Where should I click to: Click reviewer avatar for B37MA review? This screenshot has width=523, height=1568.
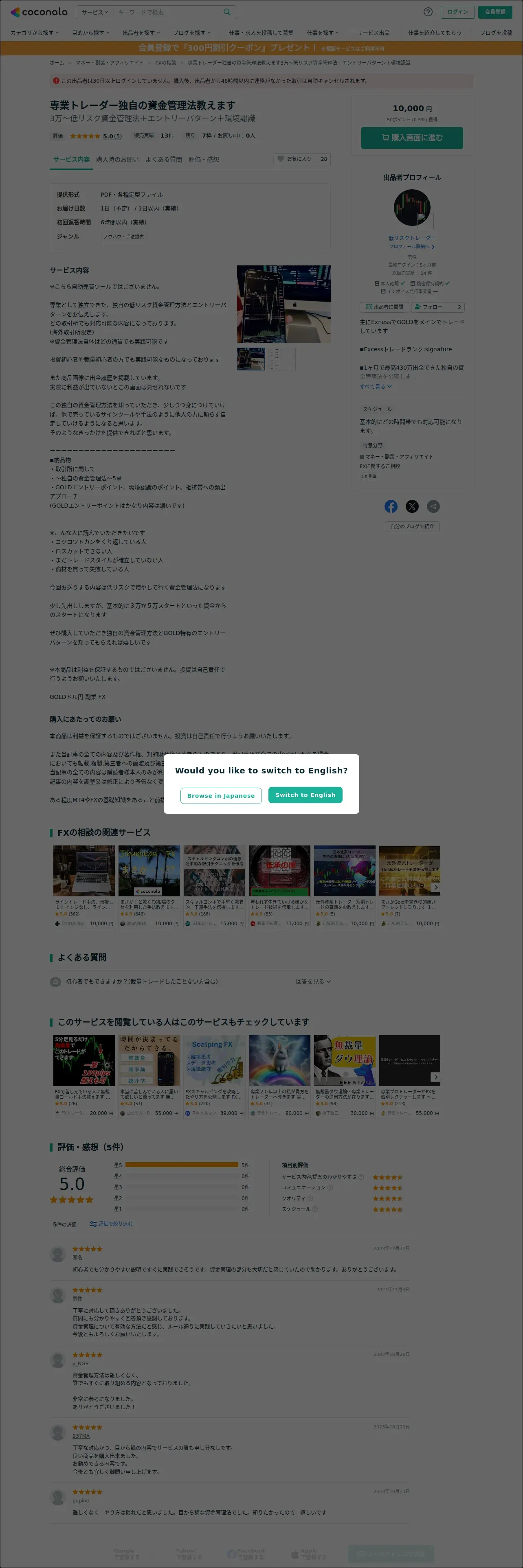[58, 1432]
